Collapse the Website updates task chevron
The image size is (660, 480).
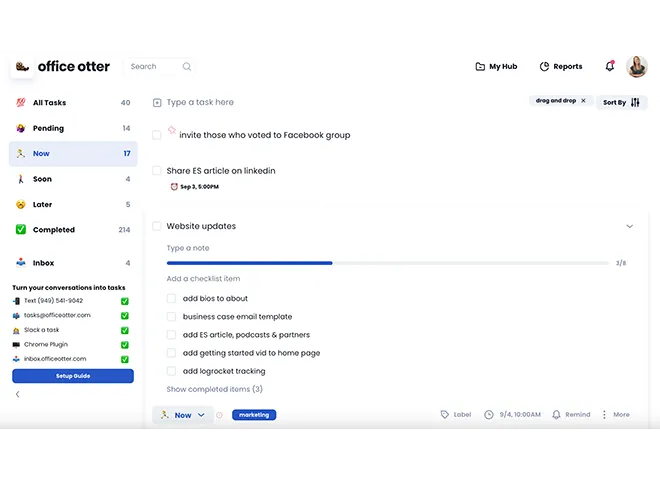[x=629, y=227]
